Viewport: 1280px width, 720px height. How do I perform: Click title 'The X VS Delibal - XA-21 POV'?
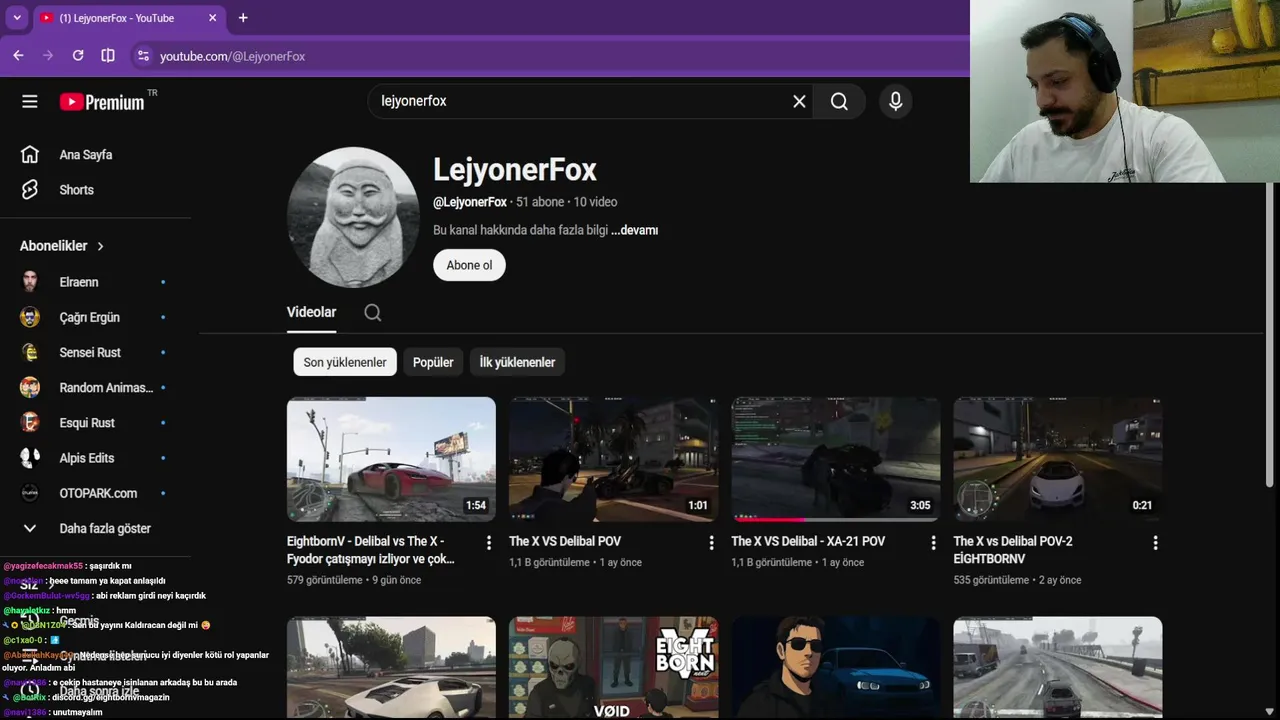pyautogui.click(x=808, y=541)
